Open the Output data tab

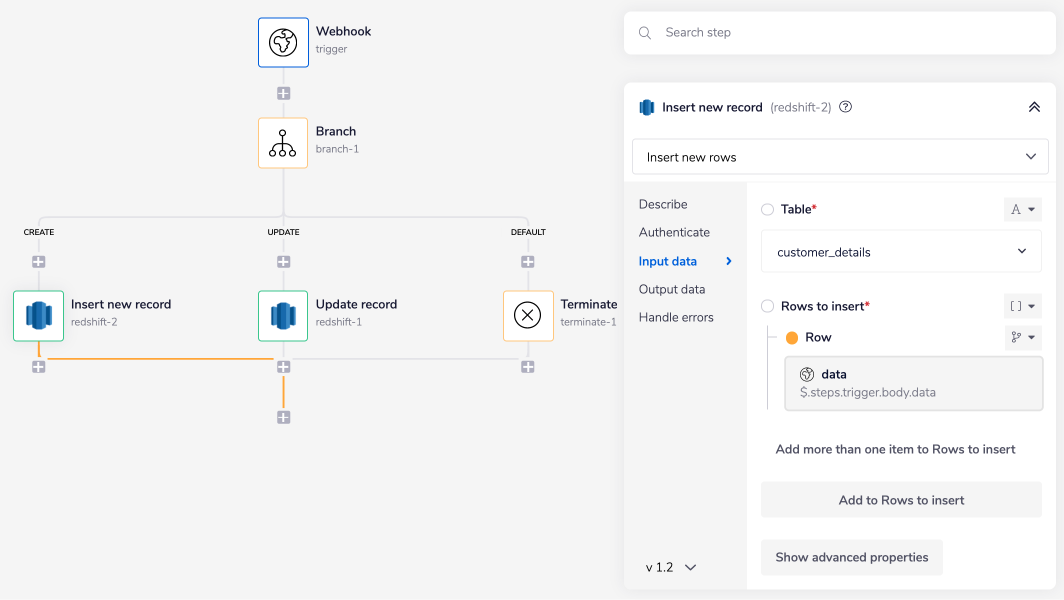click(671, 289)
